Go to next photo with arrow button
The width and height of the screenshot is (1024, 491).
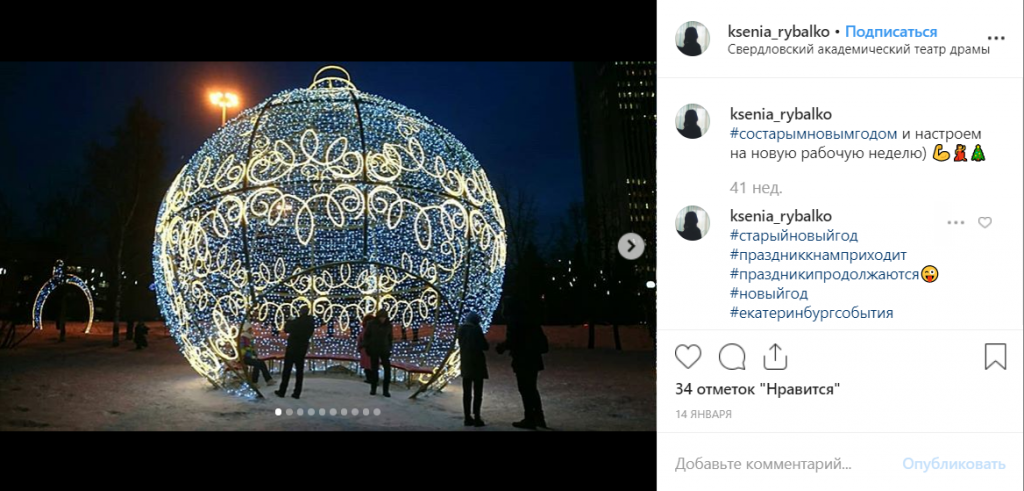[x=631, y=246]
